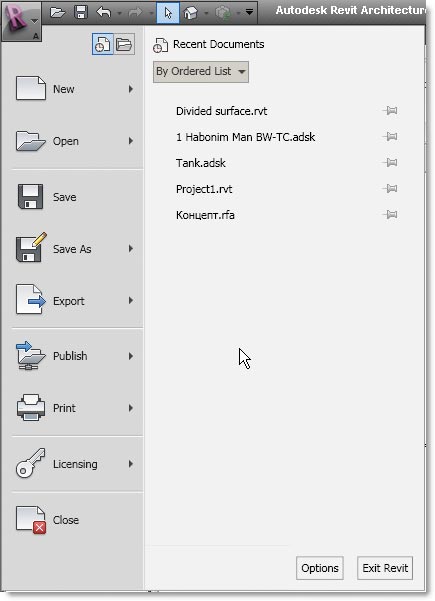The image size is (435, 601).
Task: Open the Save As menu item
Action: point(77,249)
